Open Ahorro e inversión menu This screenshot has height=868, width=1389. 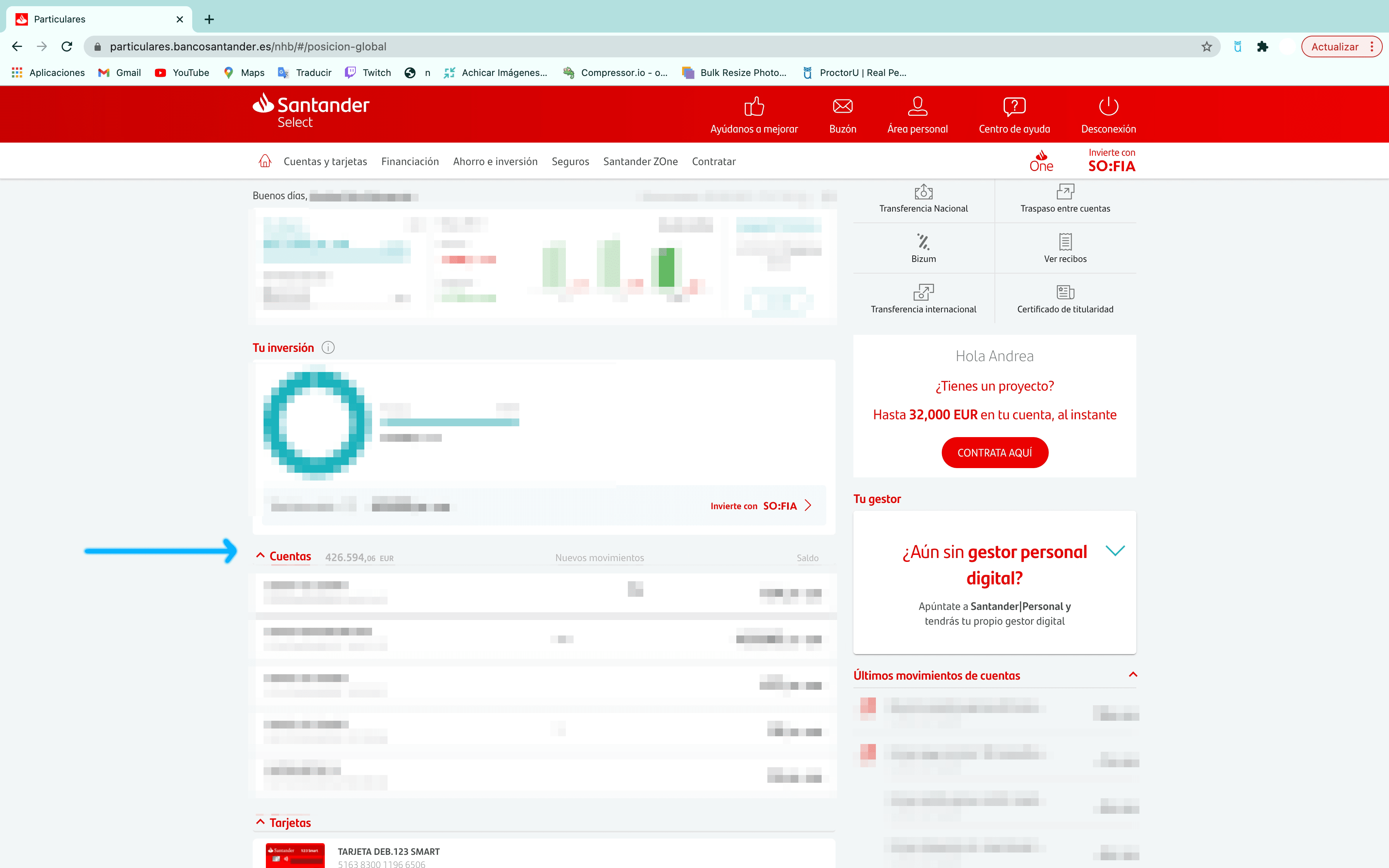tap(495, 161)
